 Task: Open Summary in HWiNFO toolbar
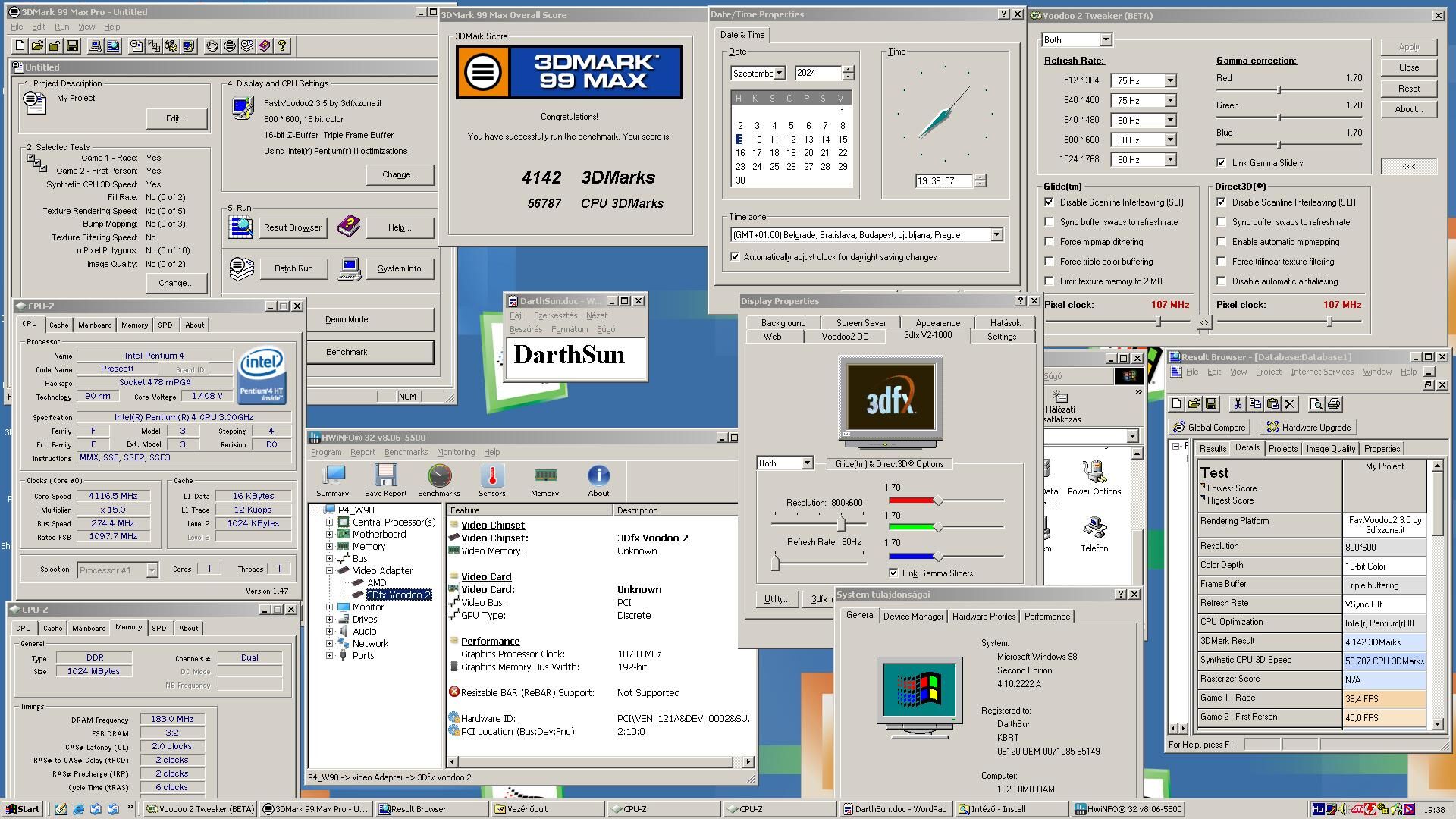333,481
